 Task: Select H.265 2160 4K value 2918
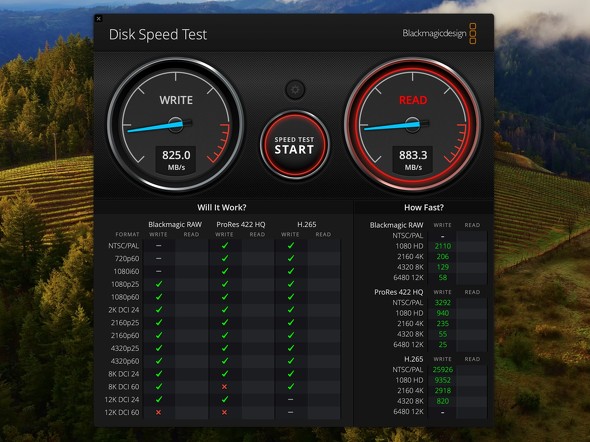point(442,390)
